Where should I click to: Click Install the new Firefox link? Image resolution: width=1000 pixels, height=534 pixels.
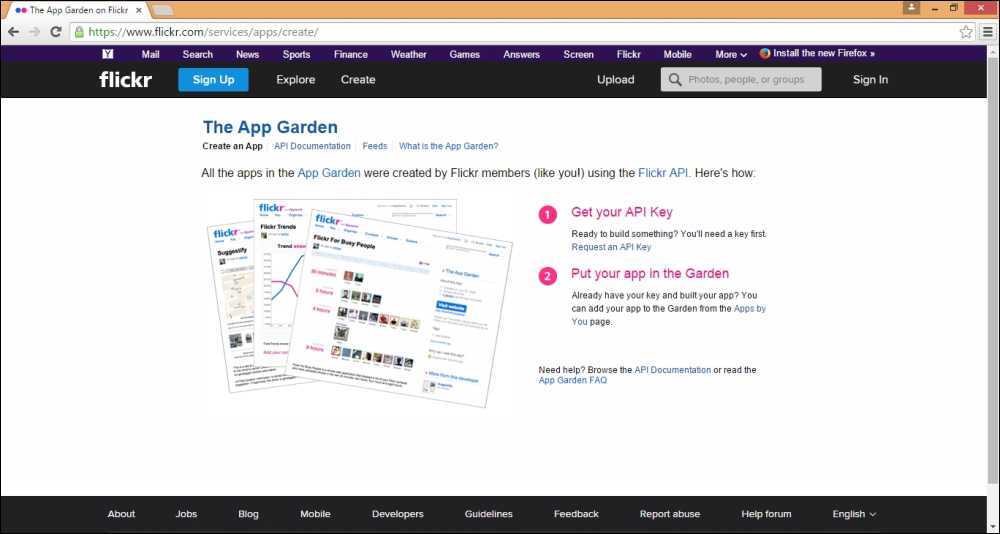(x=824, y=54)
